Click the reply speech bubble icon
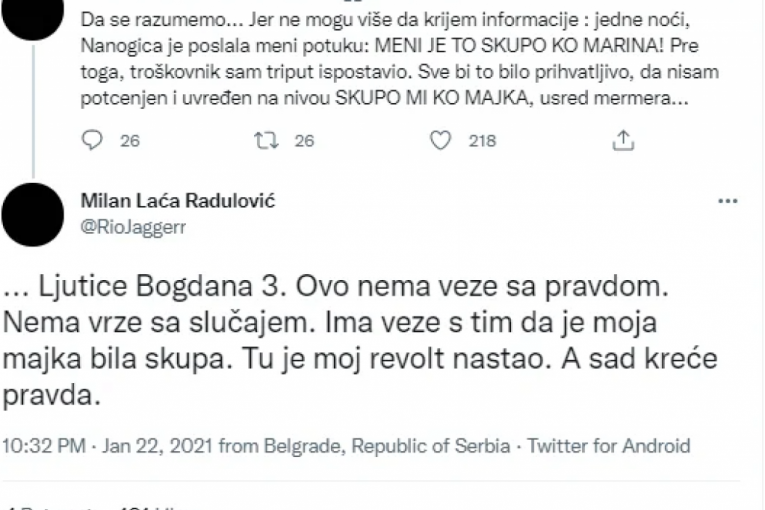Image resolution: width=765 pixels, height=510 pixels. pyautogui.click(x=92, y=141)
